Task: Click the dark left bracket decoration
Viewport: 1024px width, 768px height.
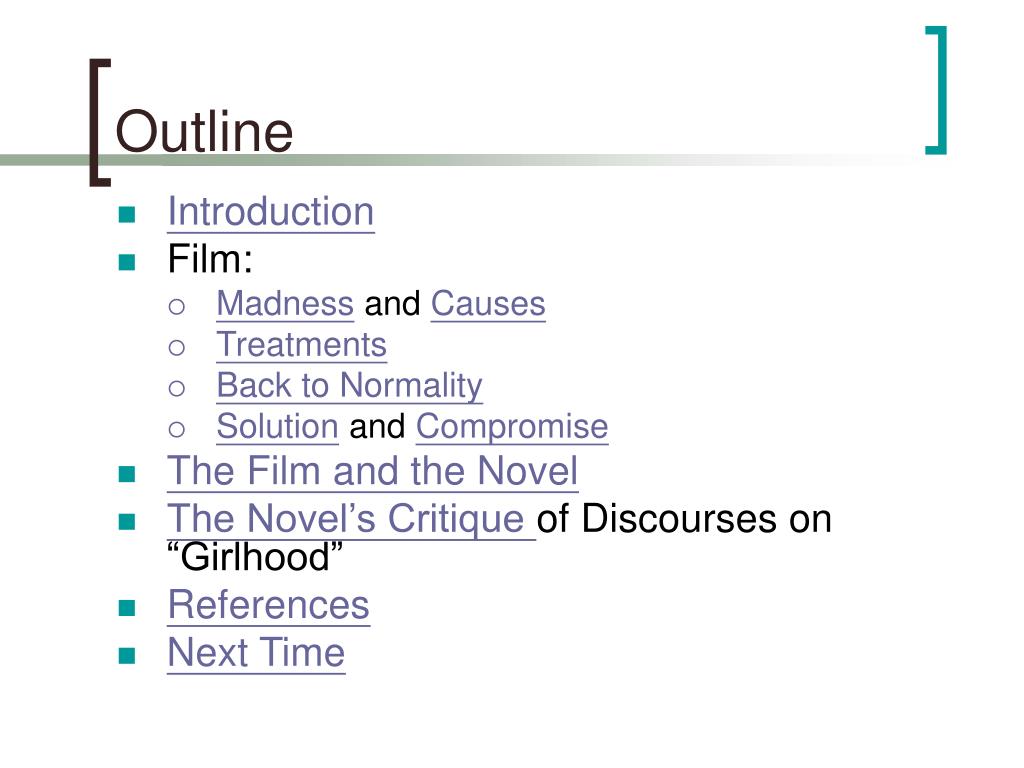Action: point(100,123)
